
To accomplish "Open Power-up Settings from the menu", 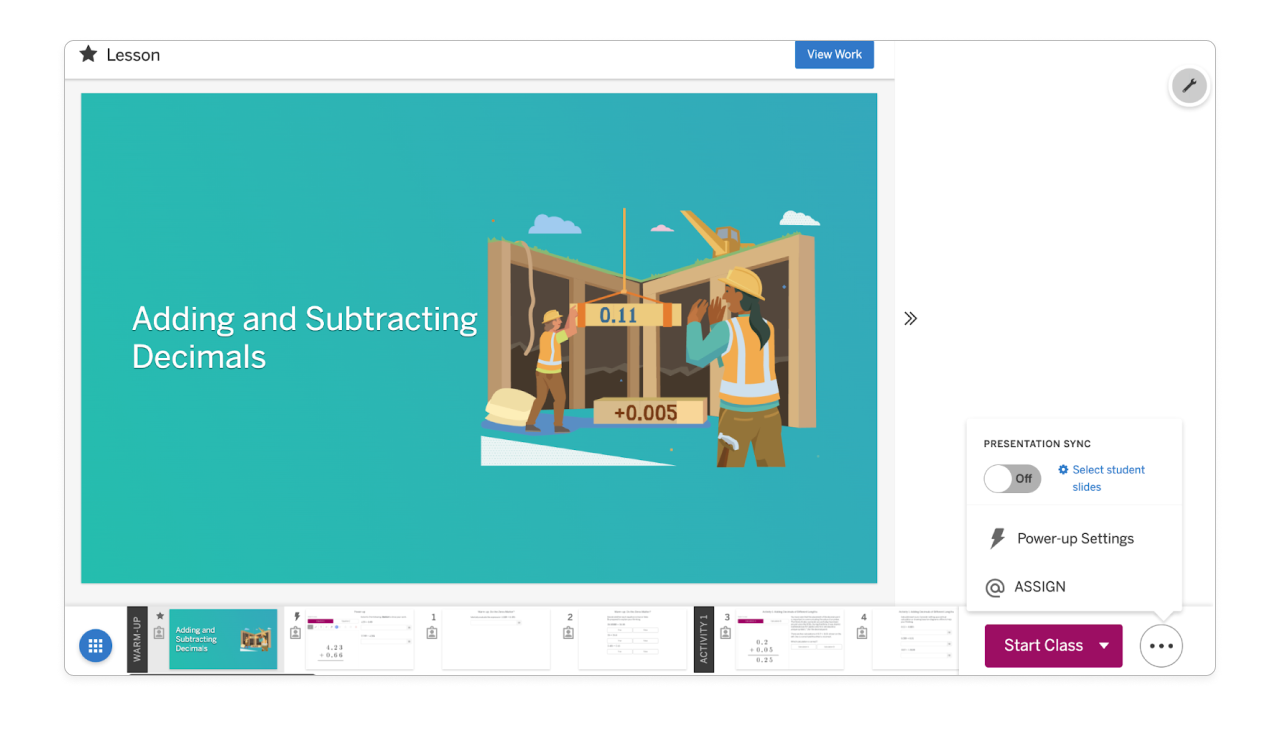I will tap(1075, 539).
